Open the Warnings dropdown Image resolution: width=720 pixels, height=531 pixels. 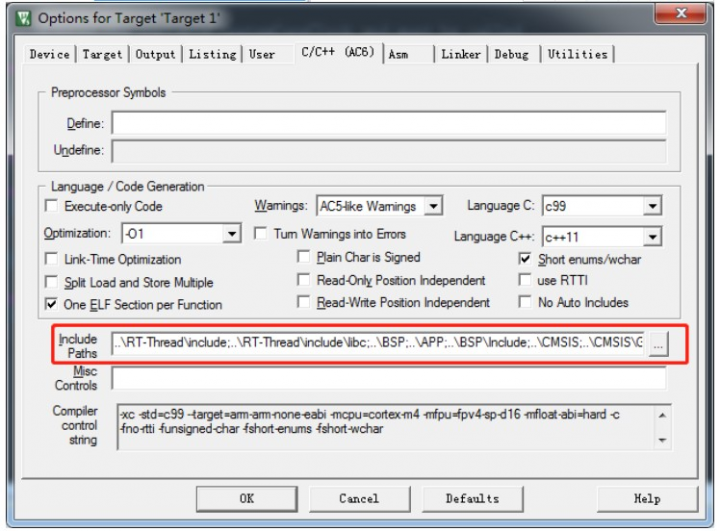pyautogui.click(x=432, y=207)
